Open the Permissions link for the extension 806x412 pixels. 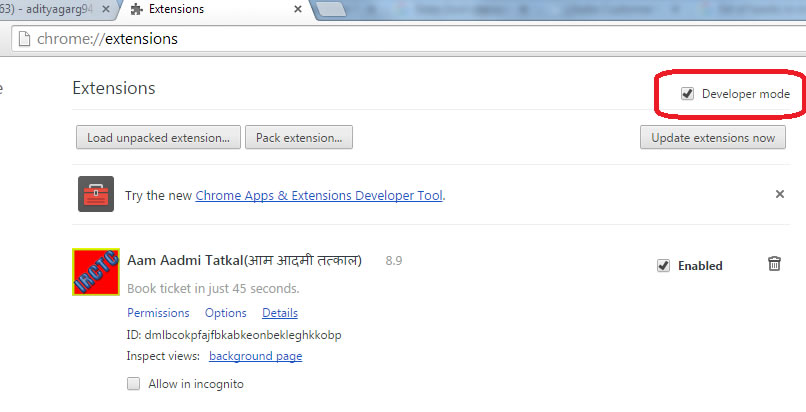(x=158, y=313)
